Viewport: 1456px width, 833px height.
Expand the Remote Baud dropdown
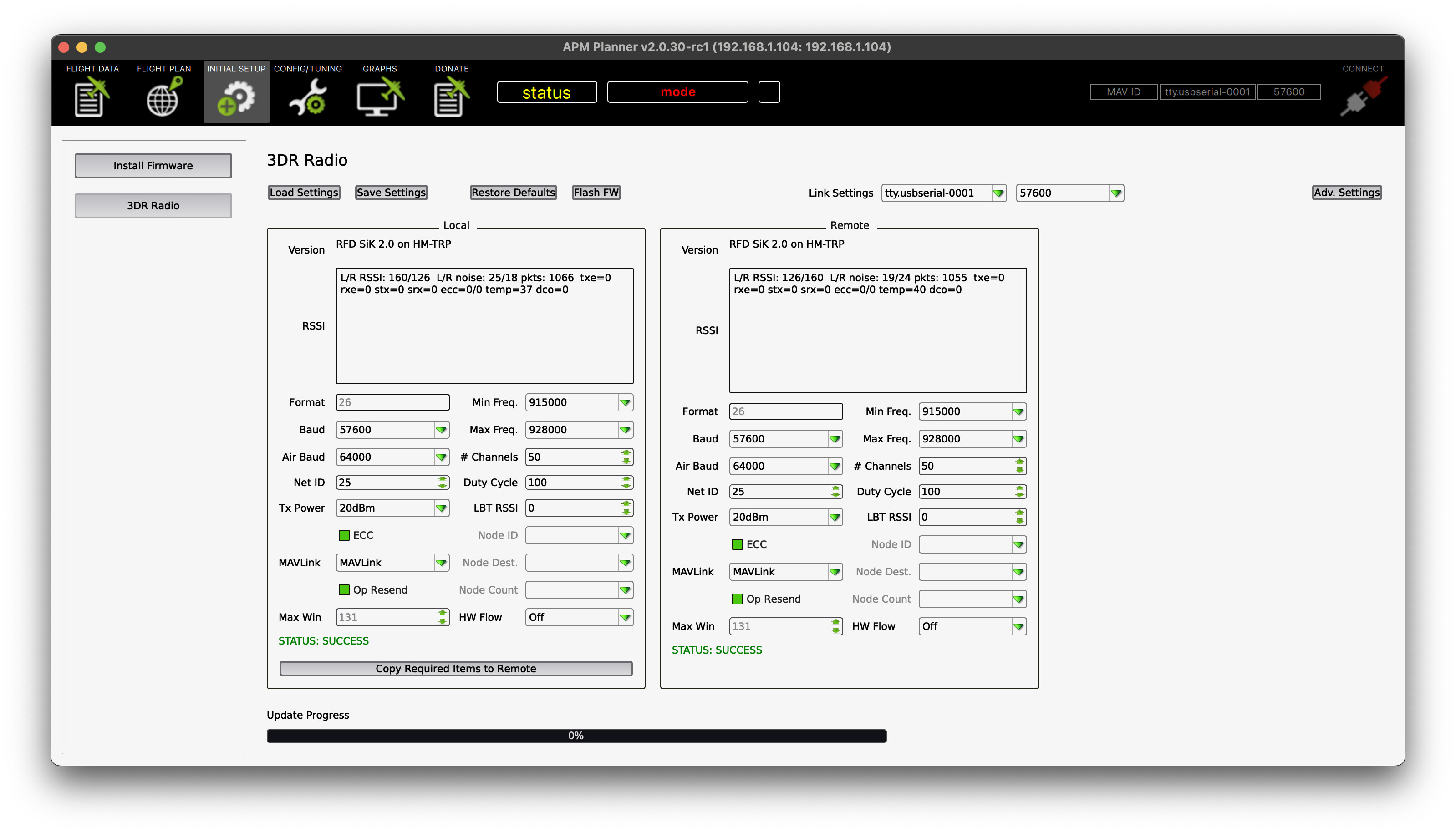pyautogui.click(x=786, y=439)
